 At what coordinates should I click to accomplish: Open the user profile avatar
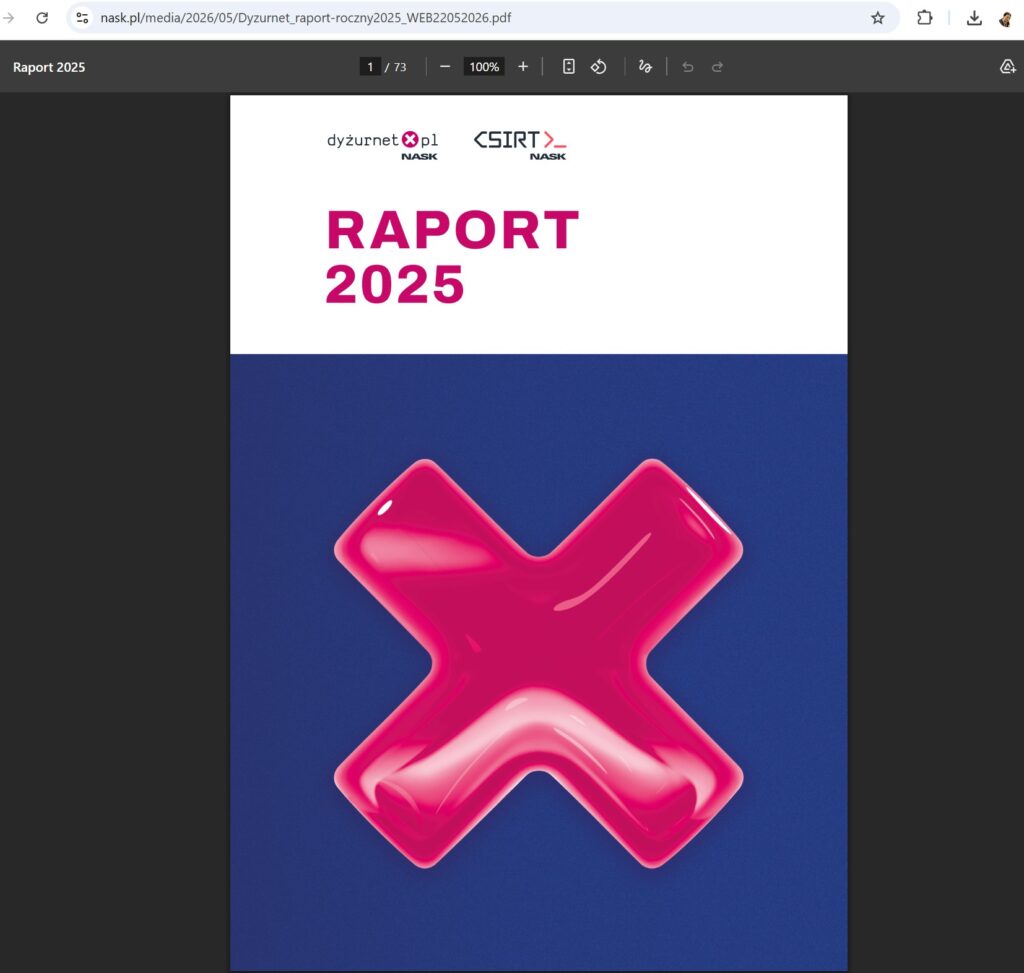click(x=1006, y=18)
